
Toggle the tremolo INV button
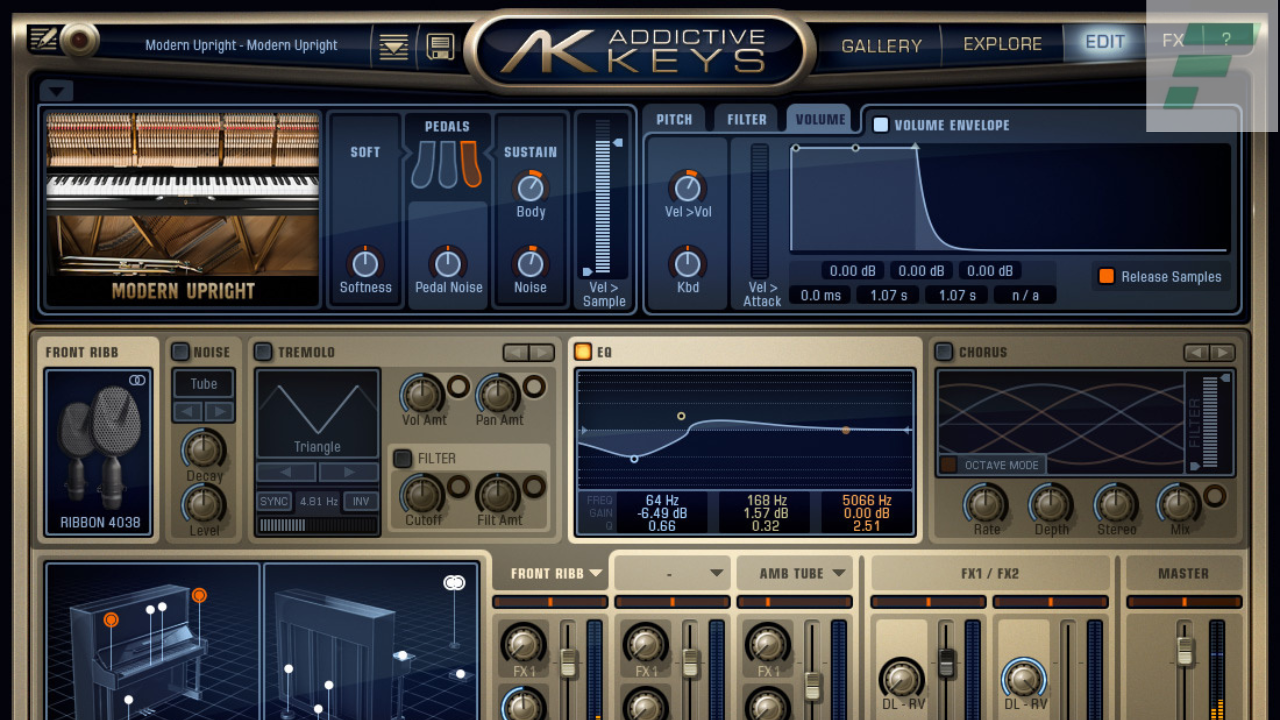[x=360, y=501]
